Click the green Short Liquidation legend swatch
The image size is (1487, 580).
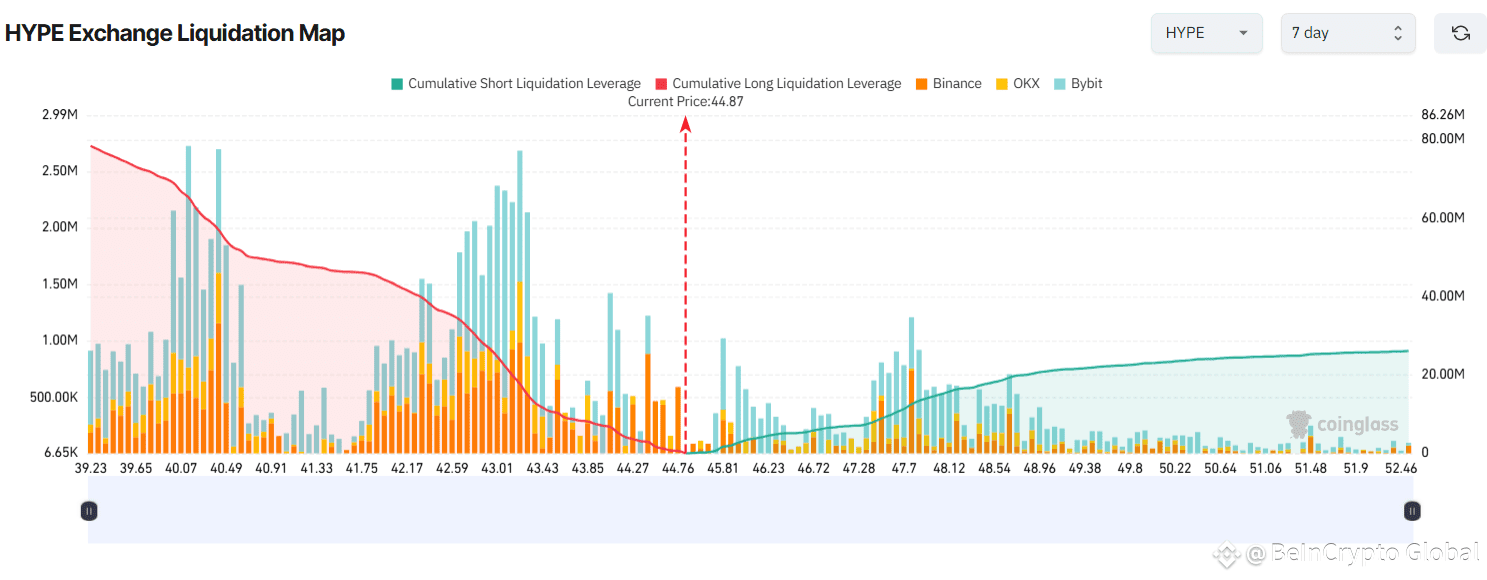tap(396, 84)
